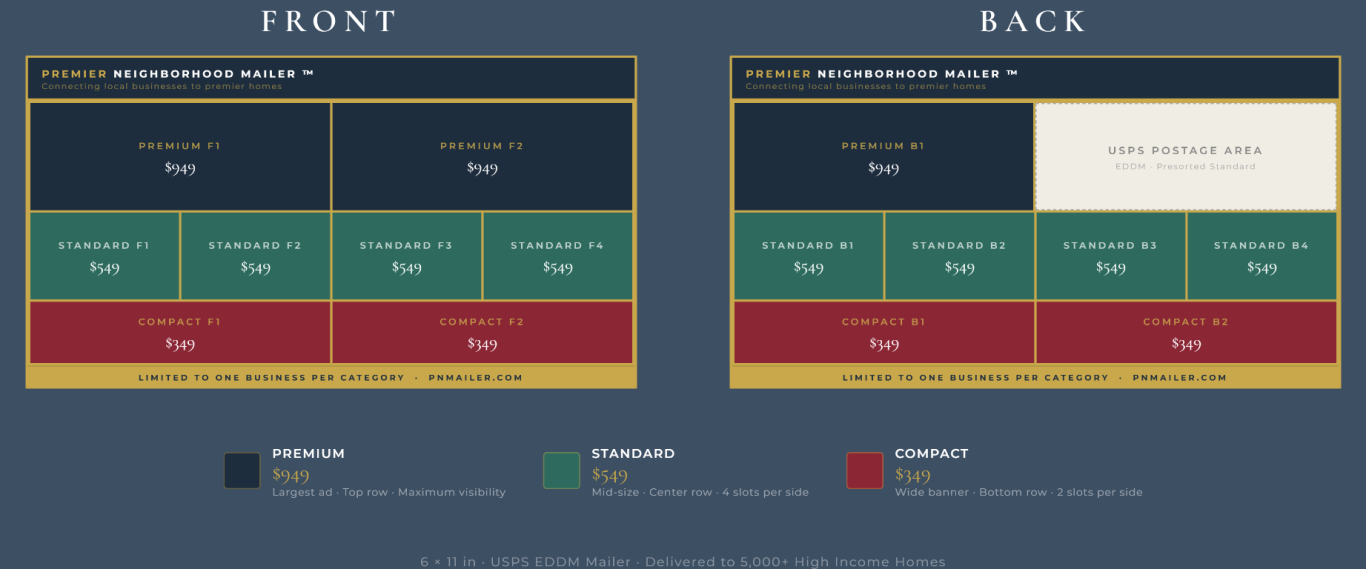Choose the Compact B1 banner slot
This screenshot has width=1366, height=569.
pos(883,333)
